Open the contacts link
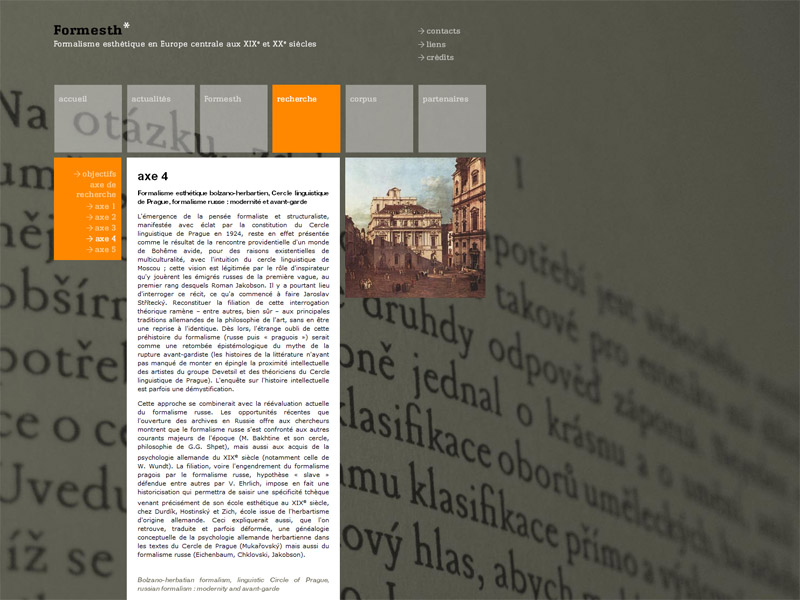The image size is (800, 600). 439,31
